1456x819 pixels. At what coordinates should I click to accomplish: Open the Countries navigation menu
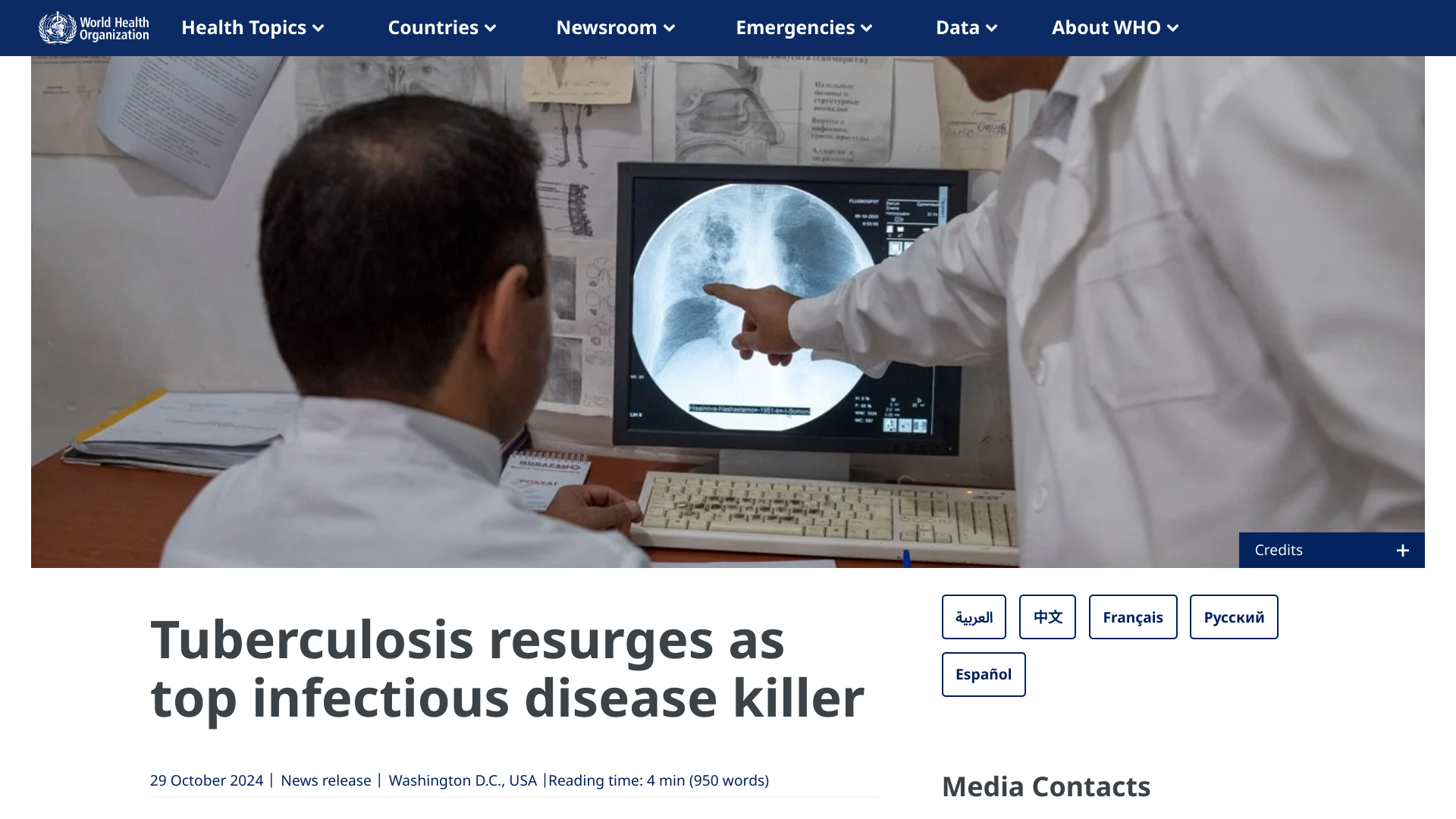point(433,28)
